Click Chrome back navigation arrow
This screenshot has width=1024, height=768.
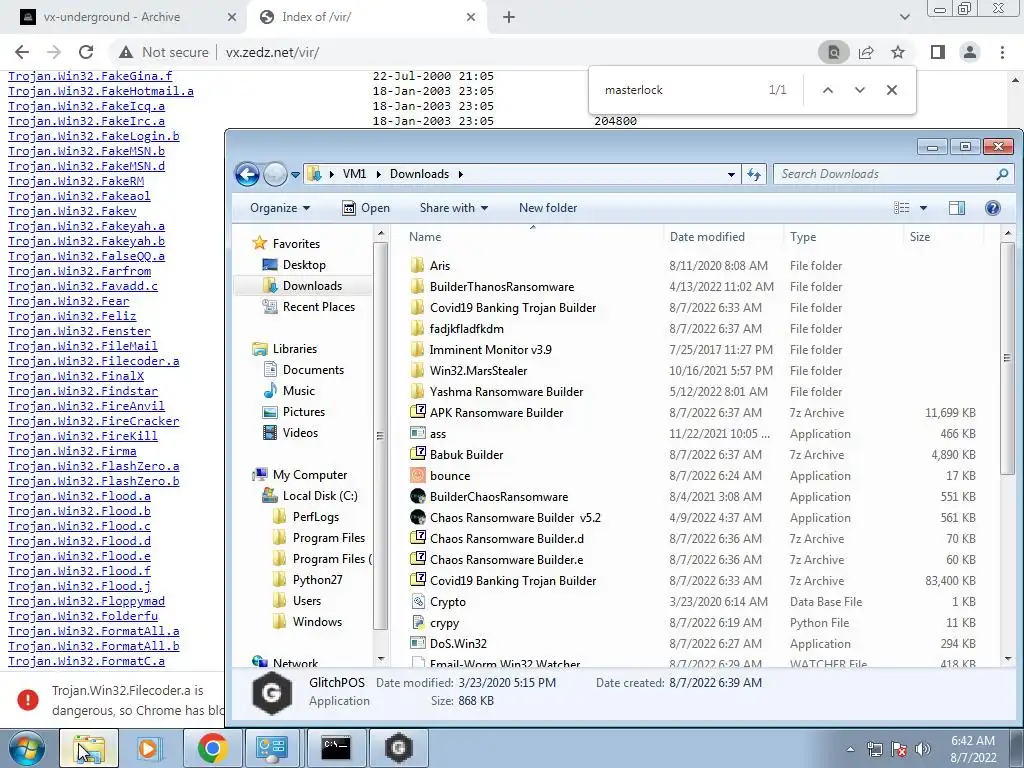click(22, 52)
